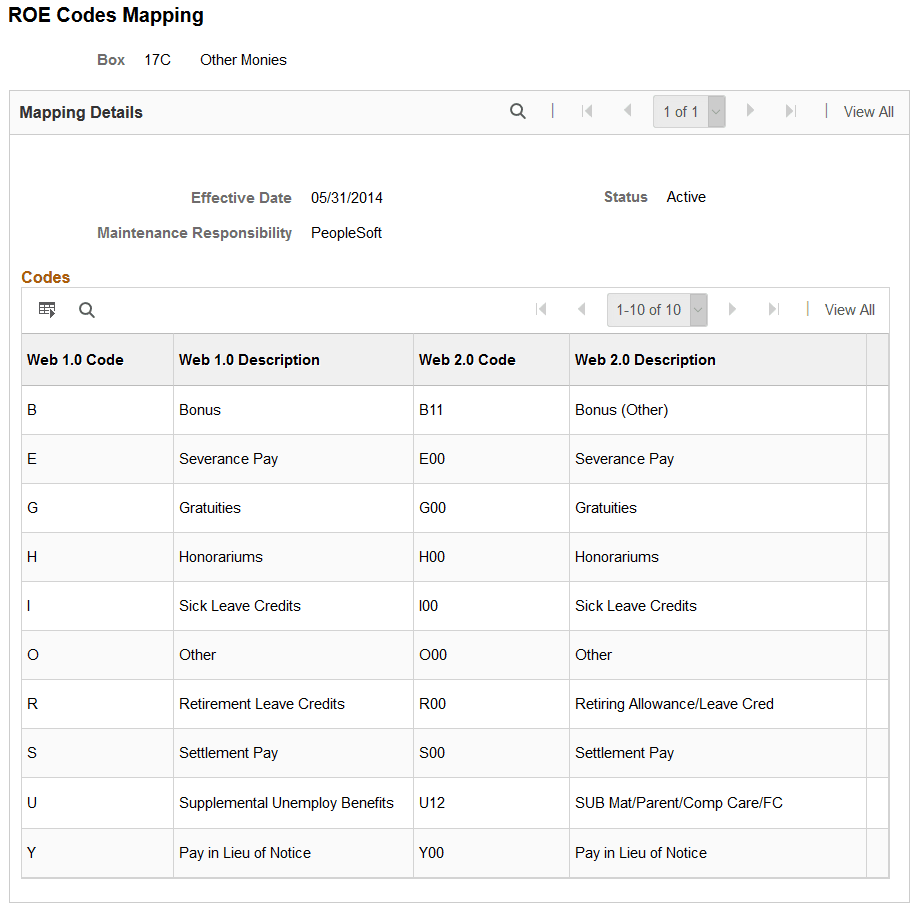Viewport: 916px width, 909px height.
Task: Click View All in the Mapping Details header
Action: click(x=868, y=111)
